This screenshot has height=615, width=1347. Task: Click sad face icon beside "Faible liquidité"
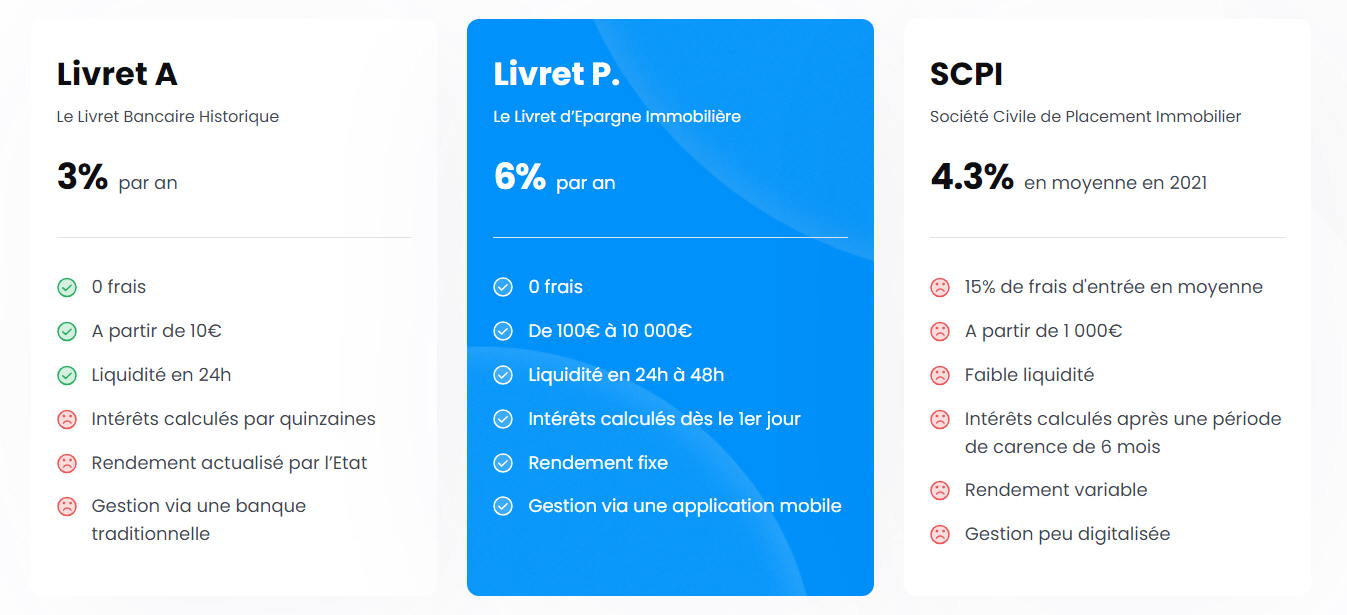coord(940,376)
